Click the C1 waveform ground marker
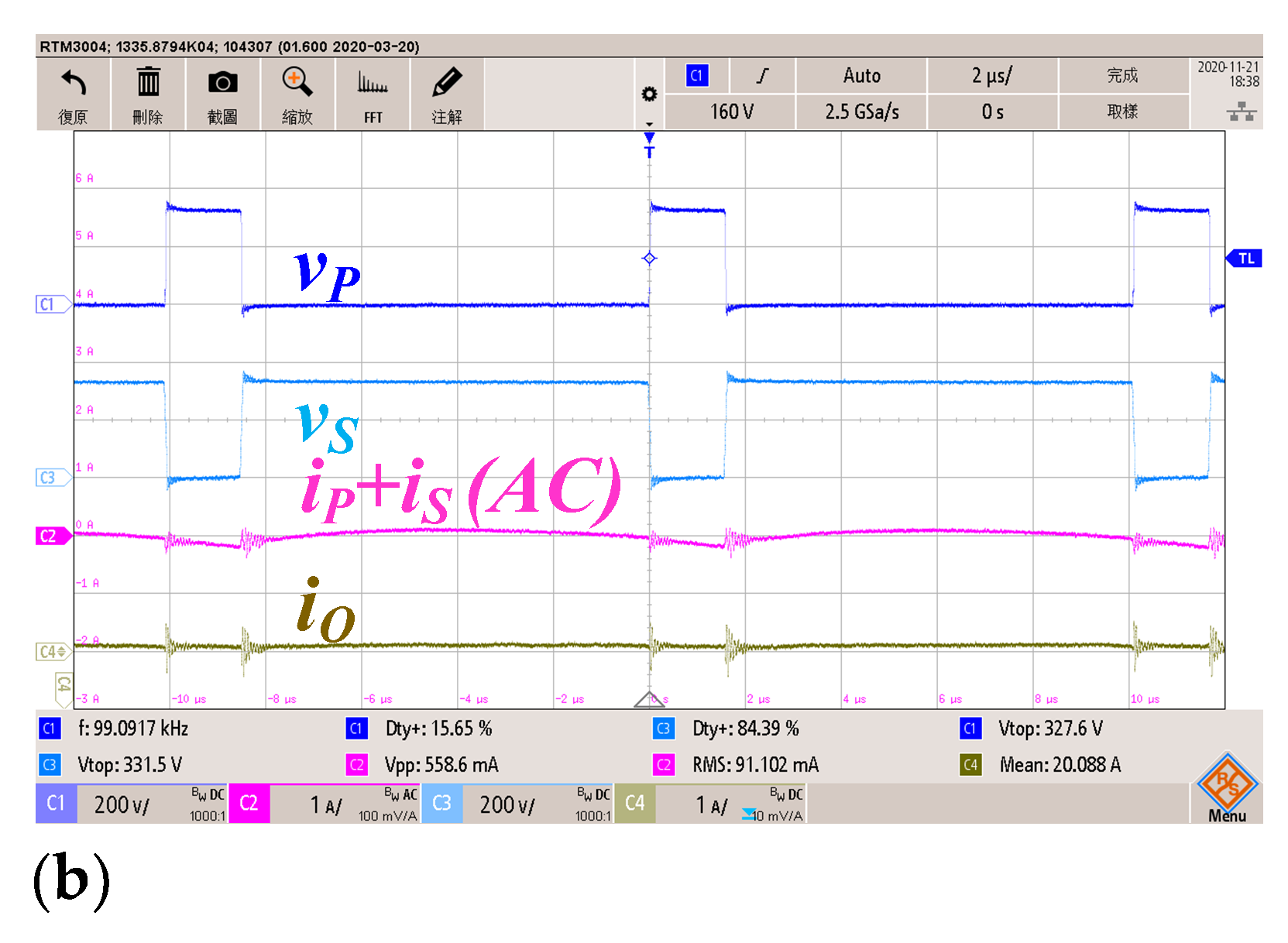Screen dimensions: 1288x943 tap(50, 304)
